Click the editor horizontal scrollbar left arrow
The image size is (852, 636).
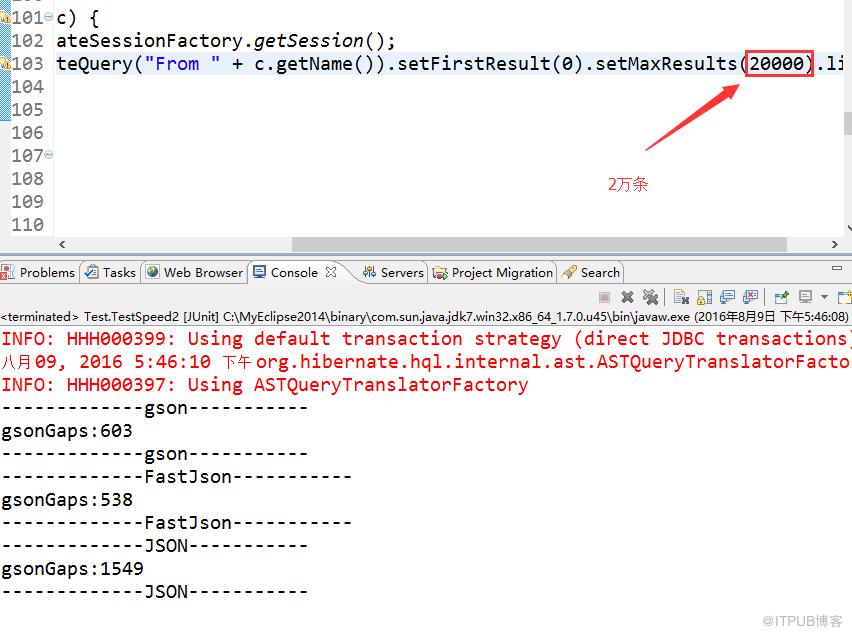click(62, 244)
